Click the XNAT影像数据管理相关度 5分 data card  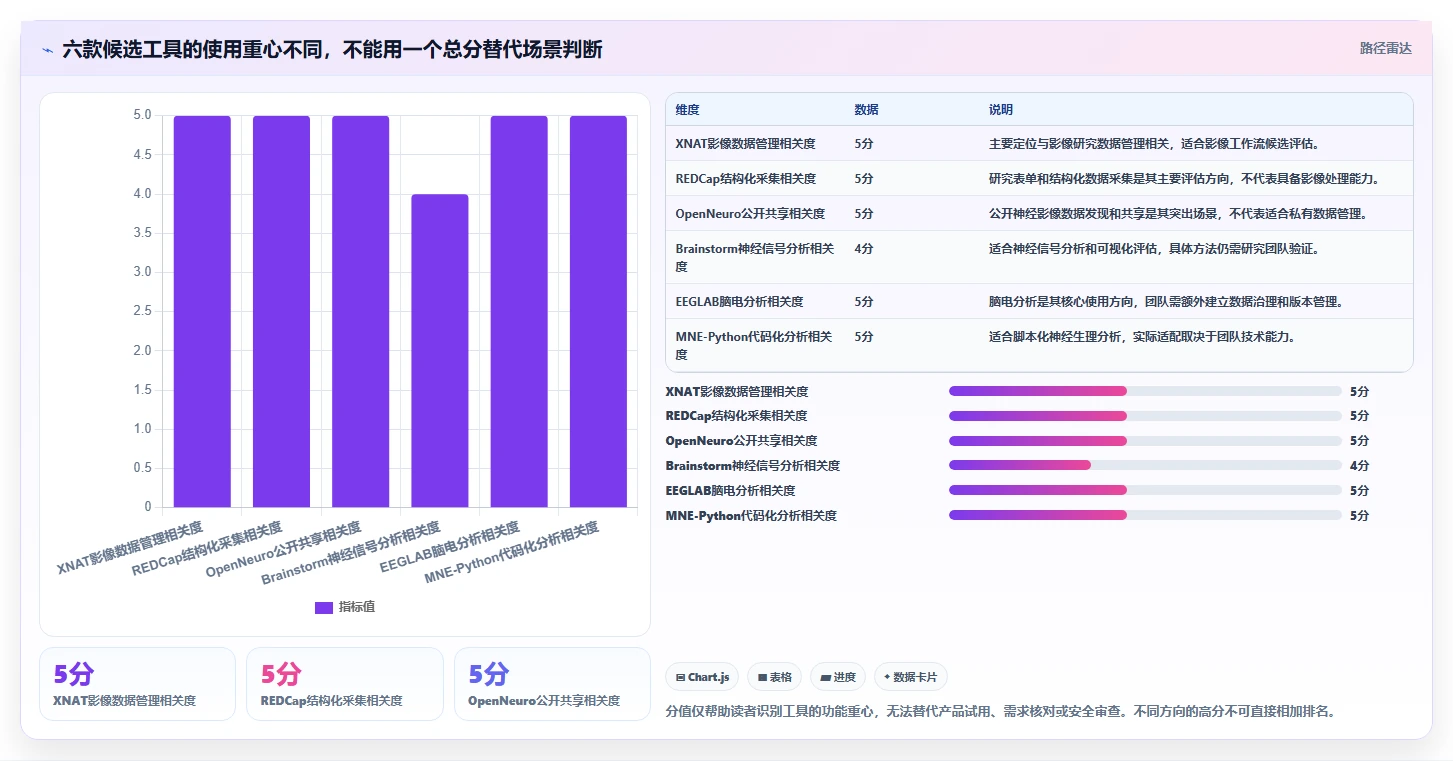pyautogui.click(x=137, y=684)
